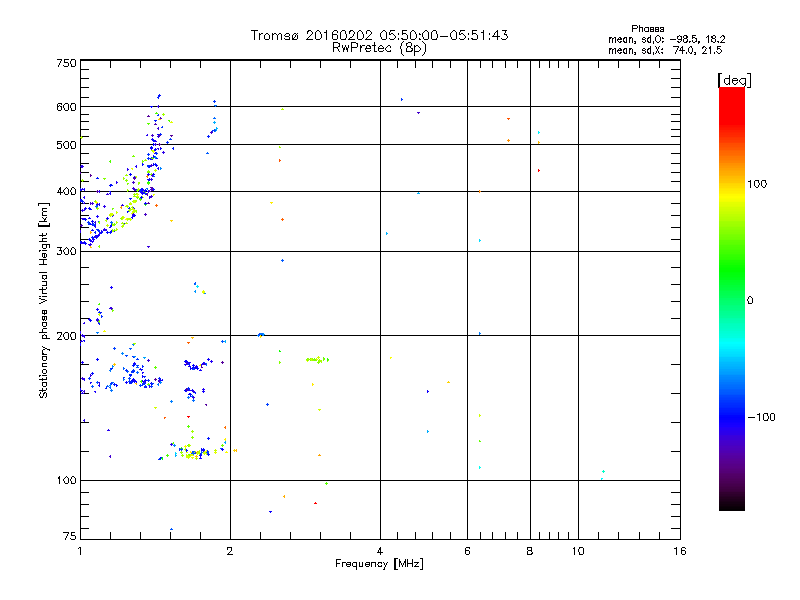The height and width of the screenshot is (600, 800).
Task: Click the colorbar tick label '-100'
Action: pyautogui.click(x=761, y=417)
